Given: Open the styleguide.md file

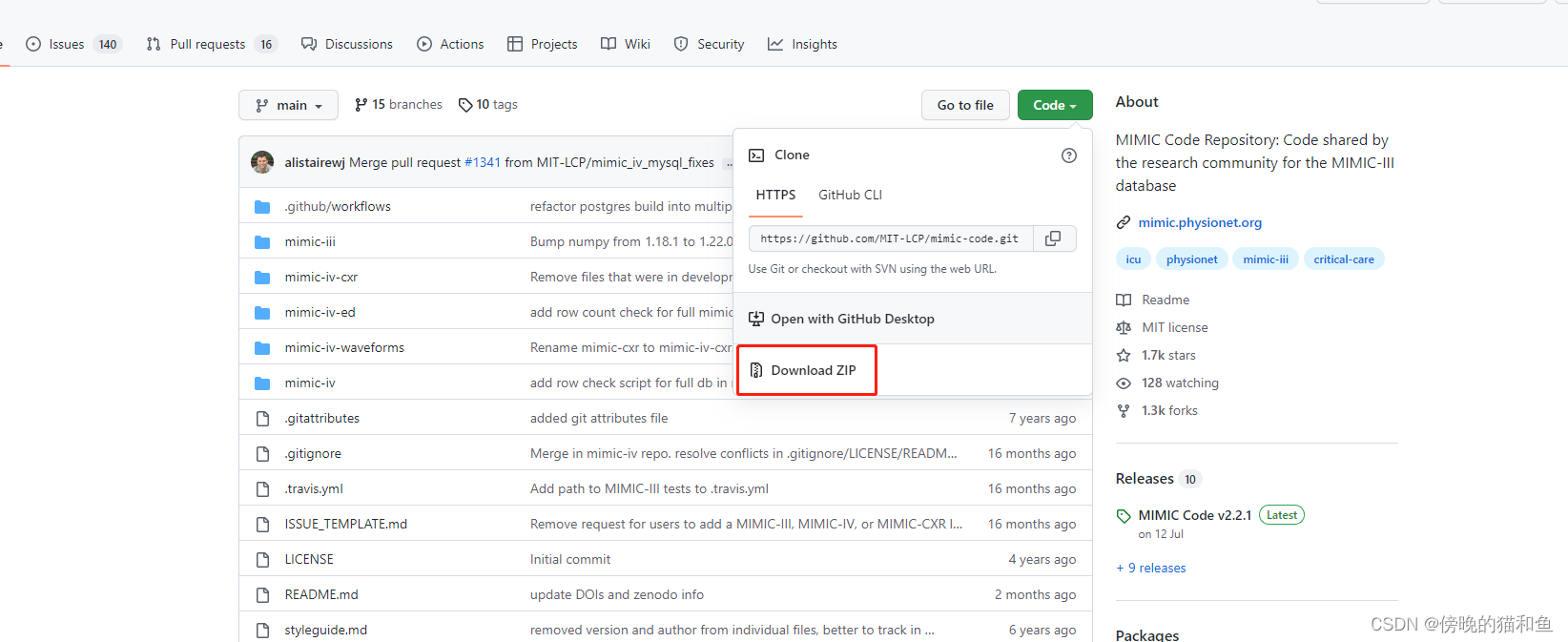Looking at the screenshot, I should 326,630.
